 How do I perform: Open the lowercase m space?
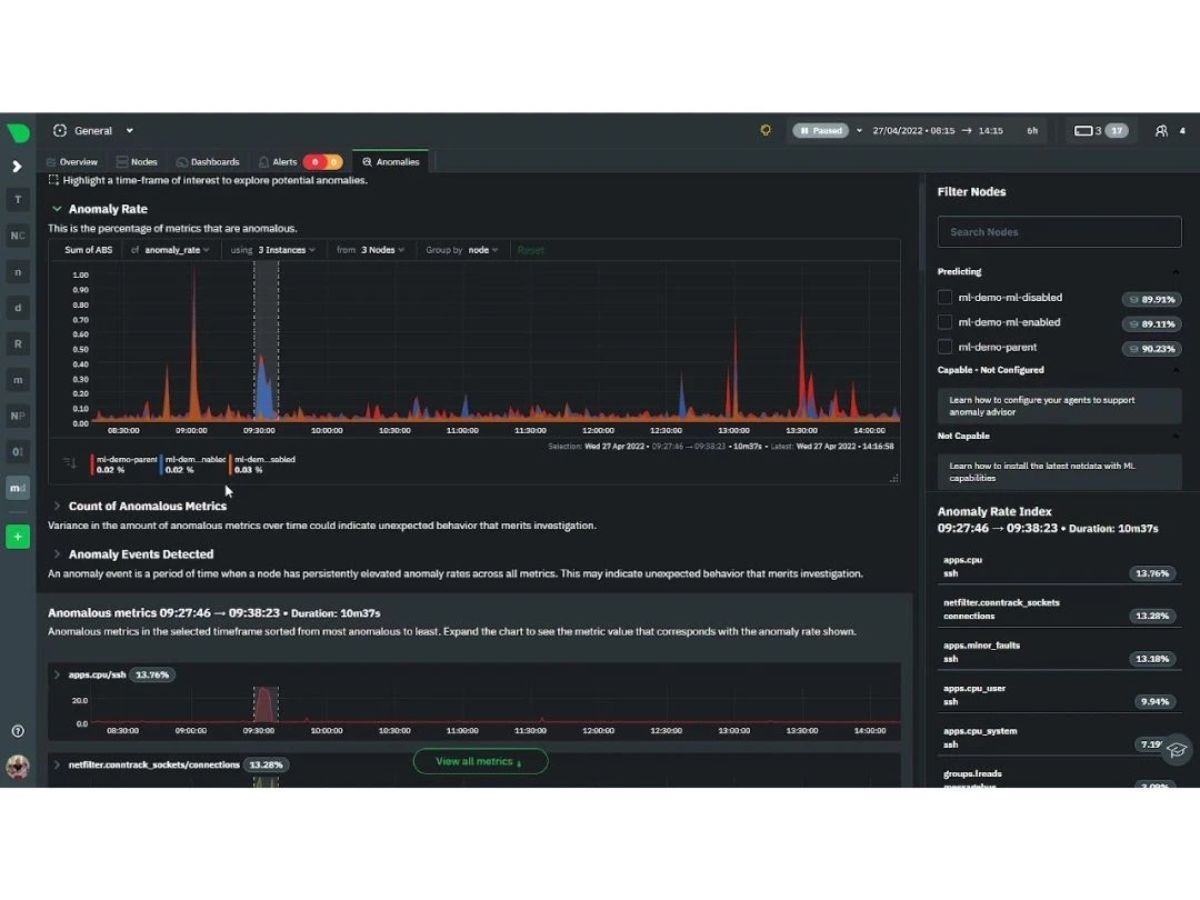pyautogui.click(x=17, y=380)
